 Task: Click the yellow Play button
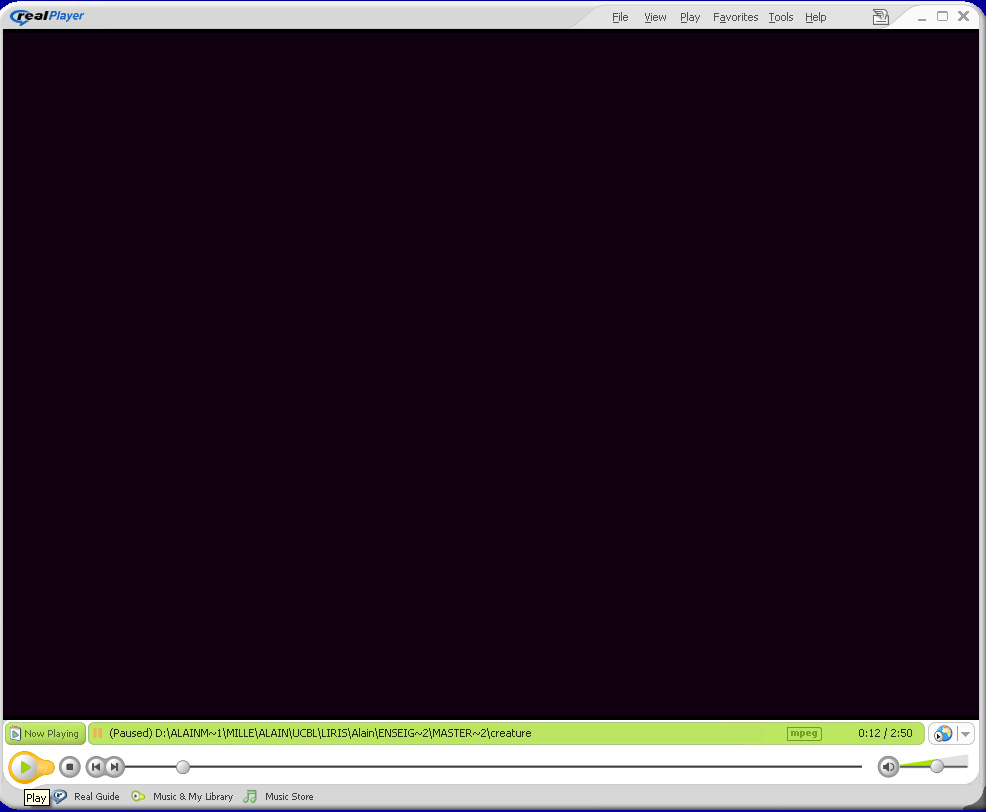pyautogui.click(x=26, y=767)
